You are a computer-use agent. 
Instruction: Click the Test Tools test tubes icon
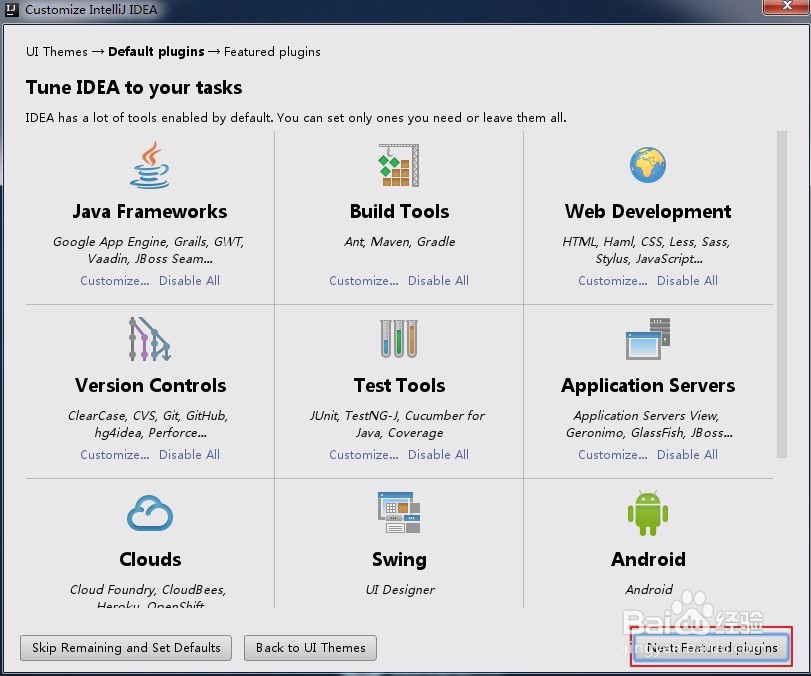click(x=399, y=339)
